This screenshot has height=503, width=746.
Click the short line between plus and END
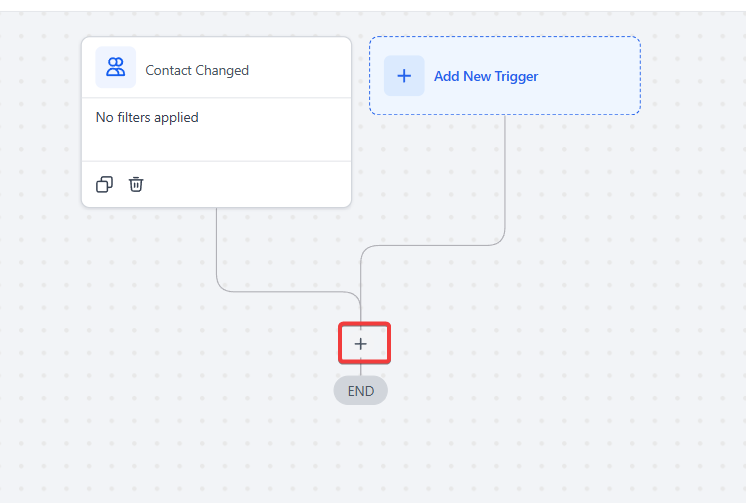361,369
